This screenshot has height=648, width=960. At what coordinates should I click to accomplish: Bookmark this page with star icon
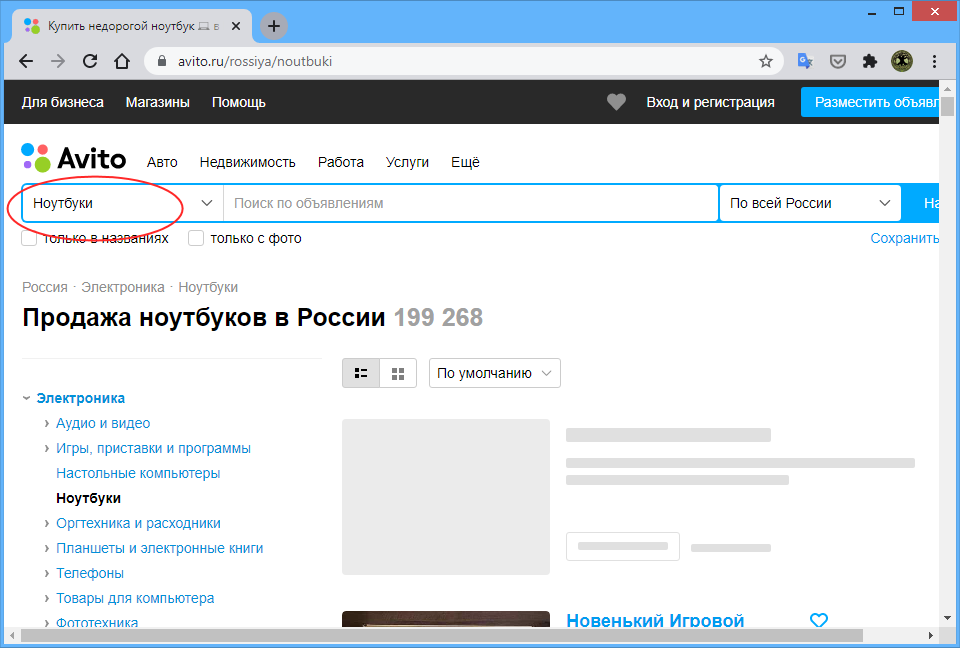click(766, 61)
